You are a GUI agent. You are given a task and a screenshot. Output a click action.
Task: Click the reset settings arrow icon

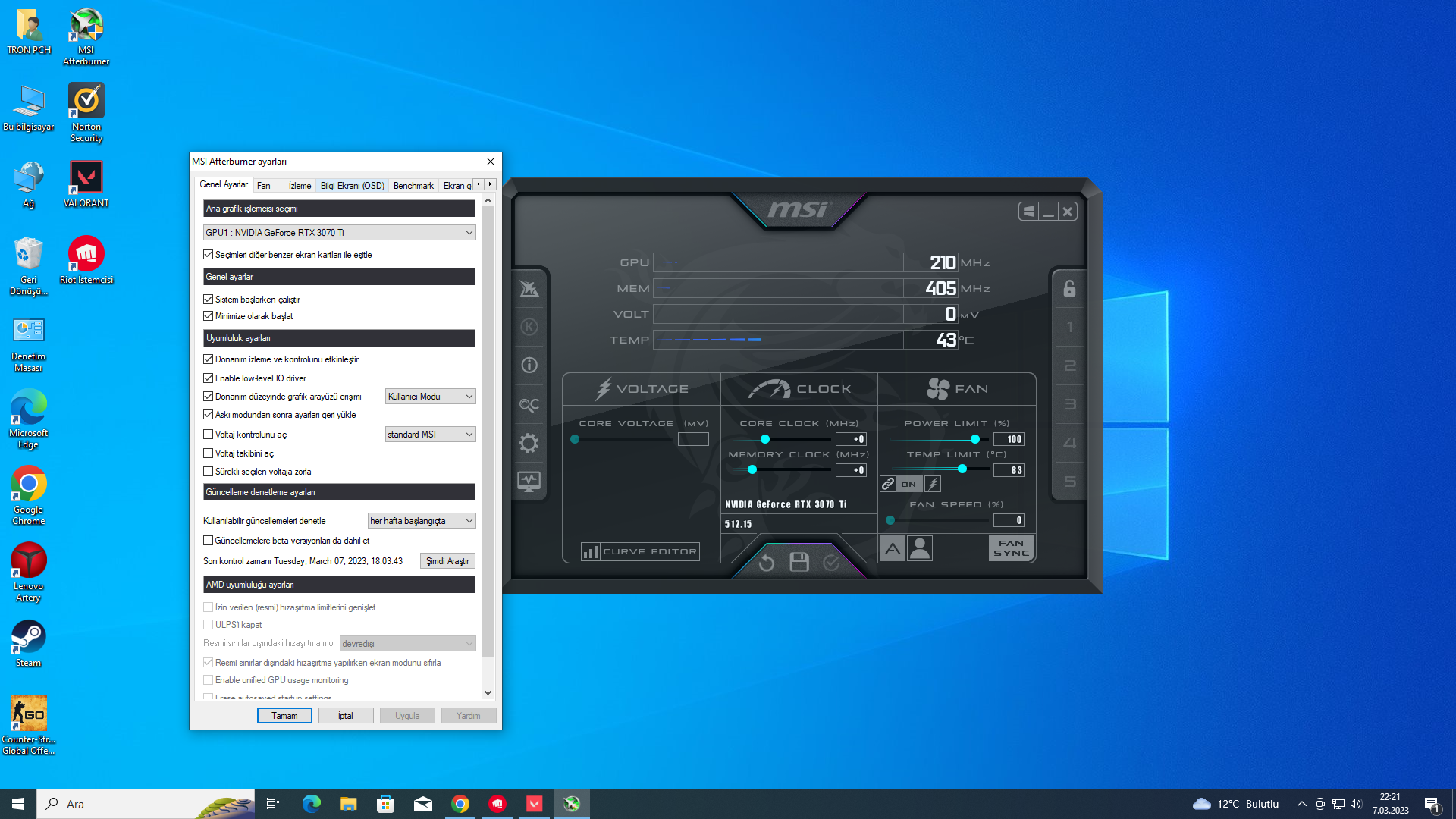(x=767, y=563)
